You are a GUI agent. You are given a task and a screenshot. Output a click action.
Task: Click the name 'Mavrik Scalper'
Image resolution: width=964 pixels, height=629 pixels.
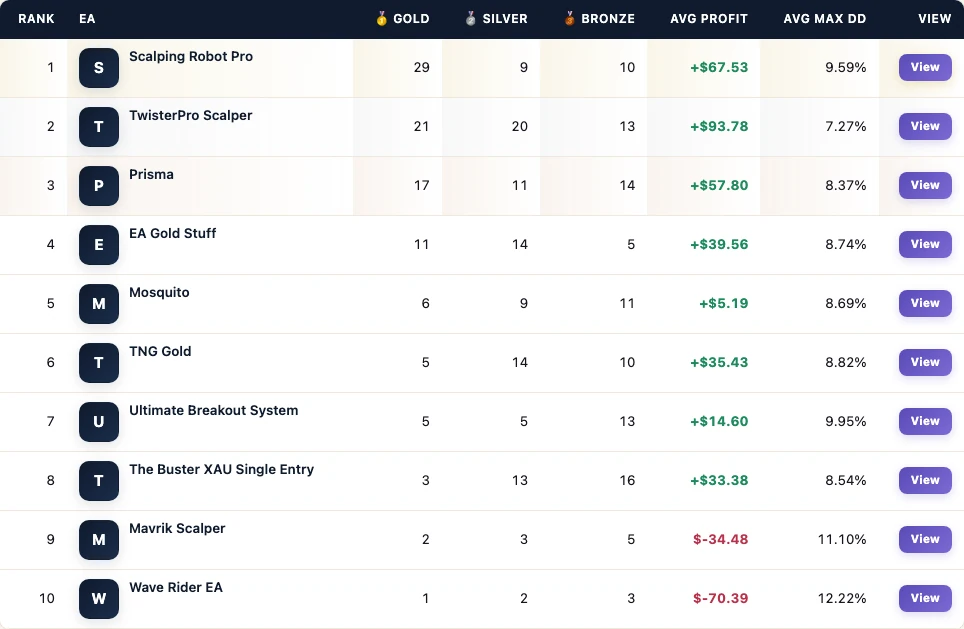click(x=177, y=529)
